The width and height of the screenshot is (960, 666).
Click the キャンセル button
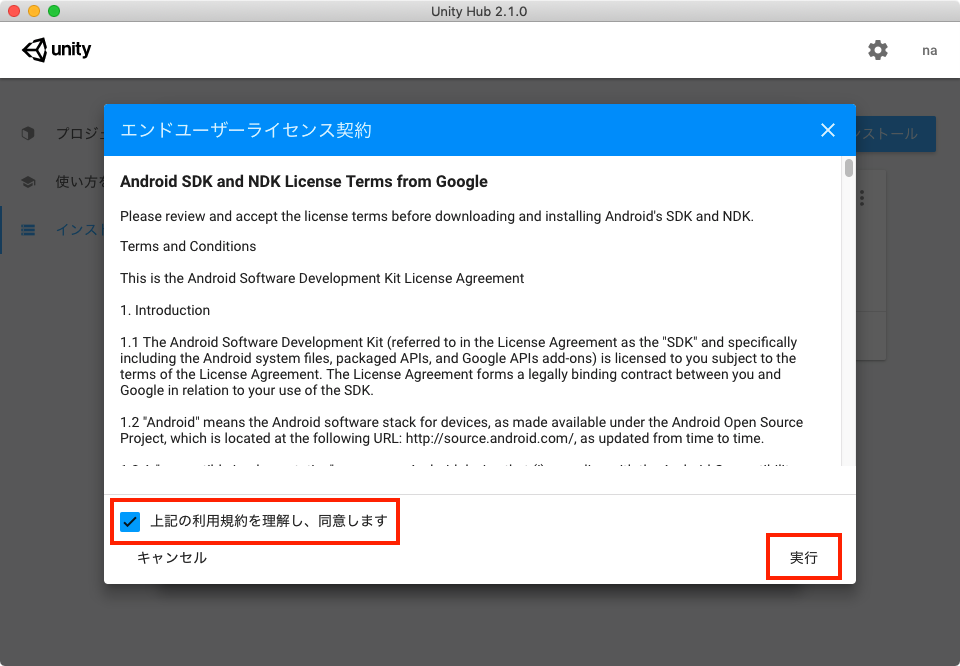(171, 558)
